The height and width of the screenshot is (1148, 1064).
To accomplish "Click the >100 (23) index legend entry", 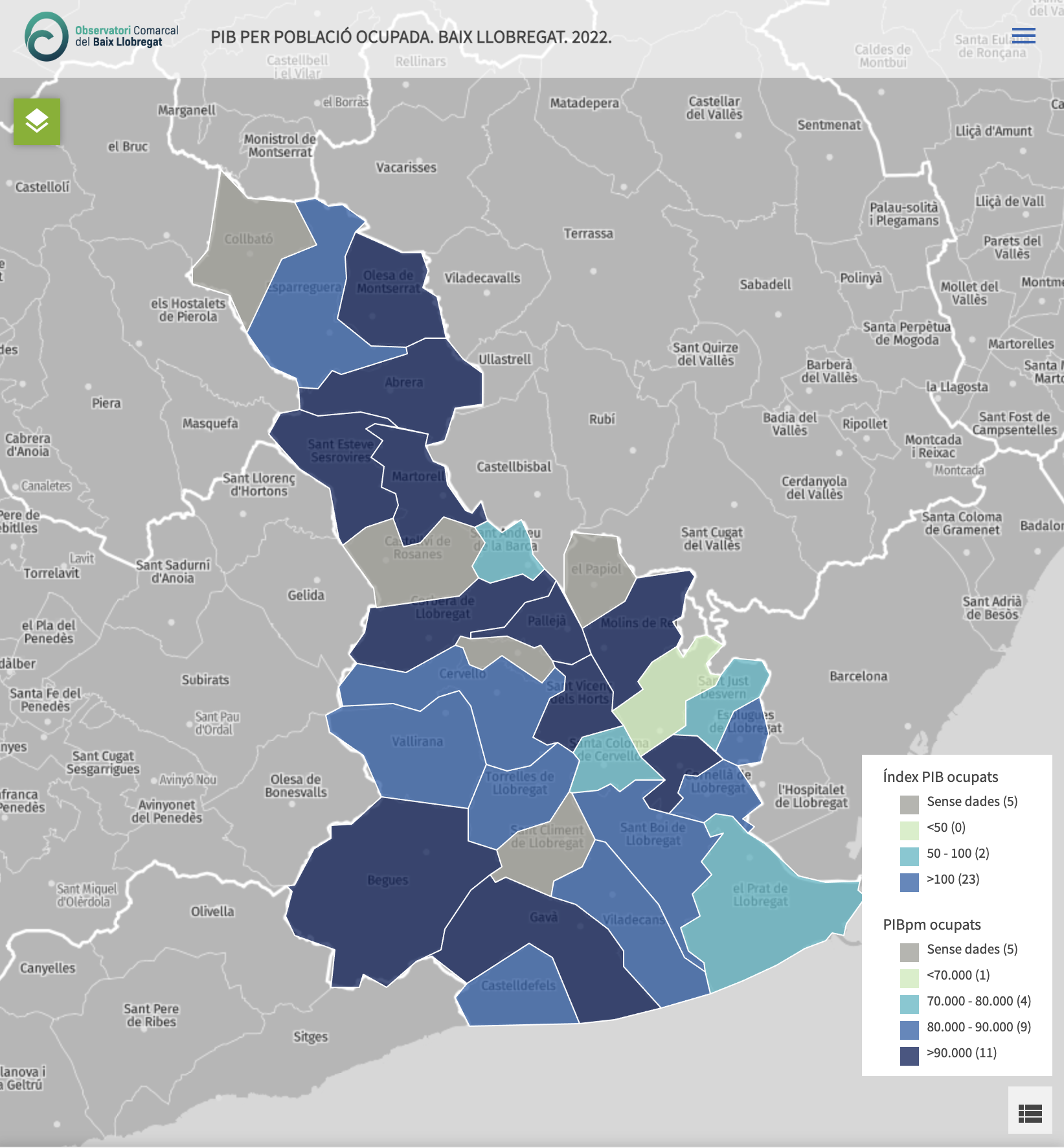I will point(953,880).
